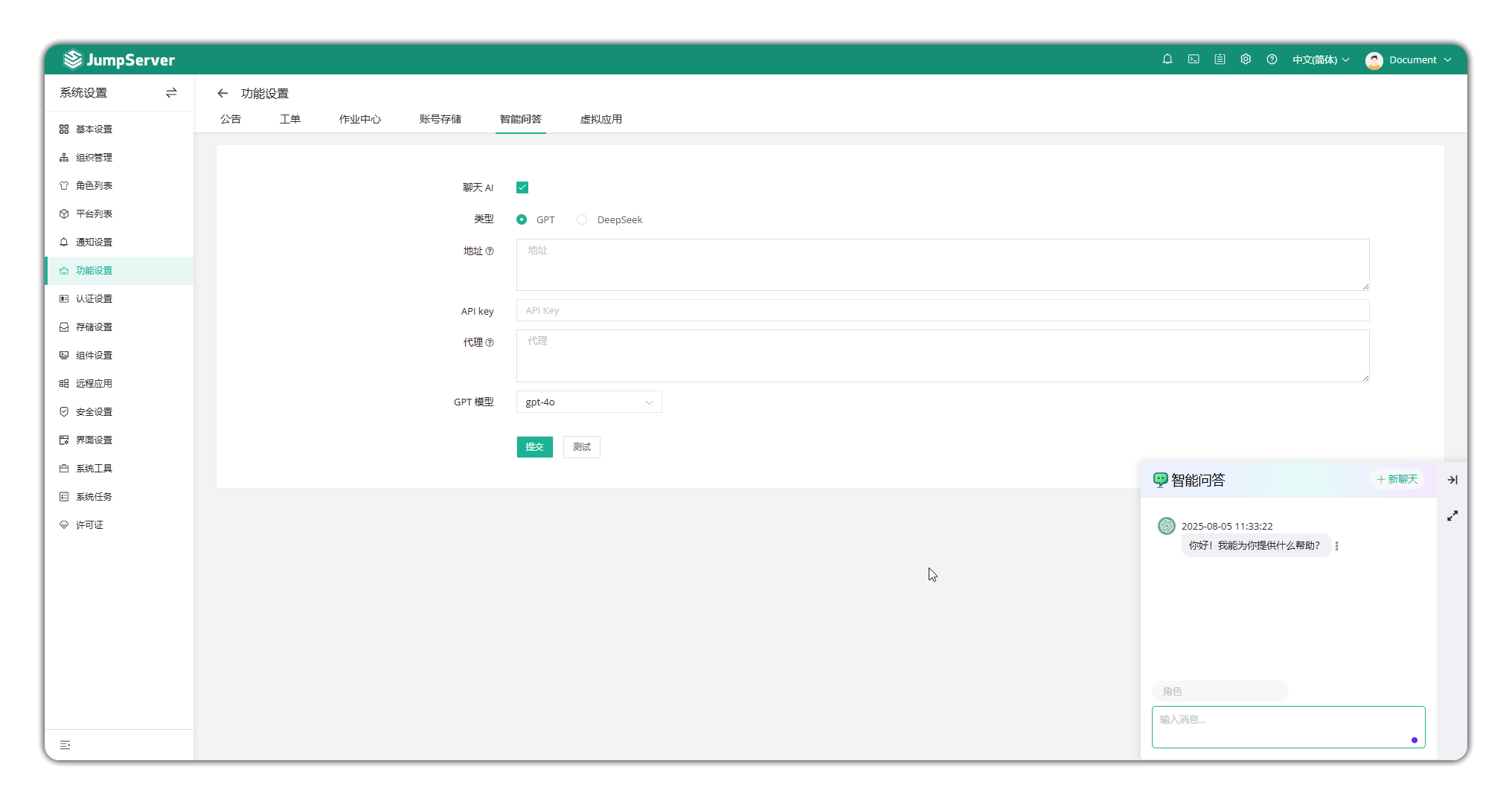This screenshot has height=790, width=1512.
Task: Open 基本设置 in the sidebar
Action: pyautogui.click(x=119, y=129)
